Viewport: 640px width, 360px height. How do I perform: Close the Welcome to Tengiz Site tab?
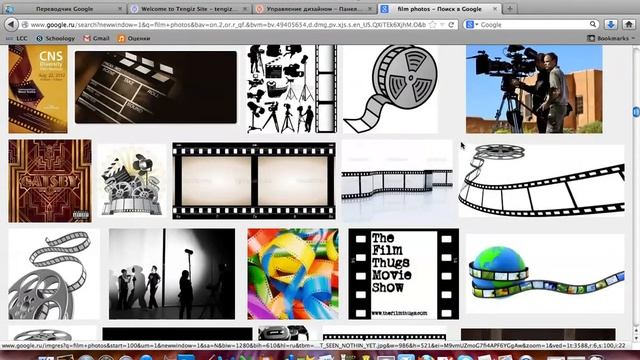click(245, 9)
